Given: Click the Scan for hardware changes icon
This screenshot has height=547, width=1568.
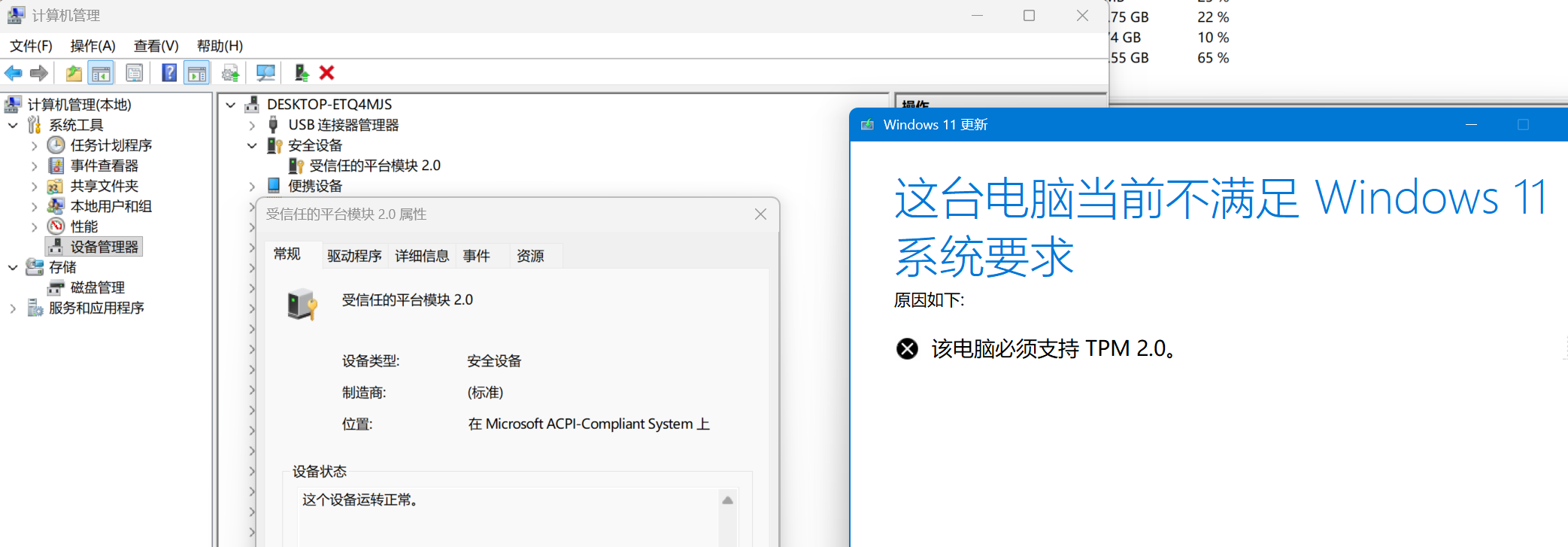Looking at the screenshot, I should click(265, 73).
